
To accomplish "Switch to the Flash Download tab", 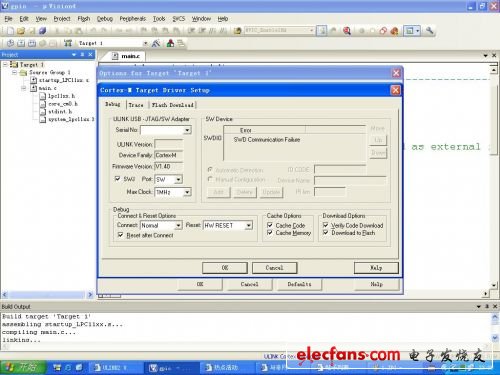I will tap(172, 105).
